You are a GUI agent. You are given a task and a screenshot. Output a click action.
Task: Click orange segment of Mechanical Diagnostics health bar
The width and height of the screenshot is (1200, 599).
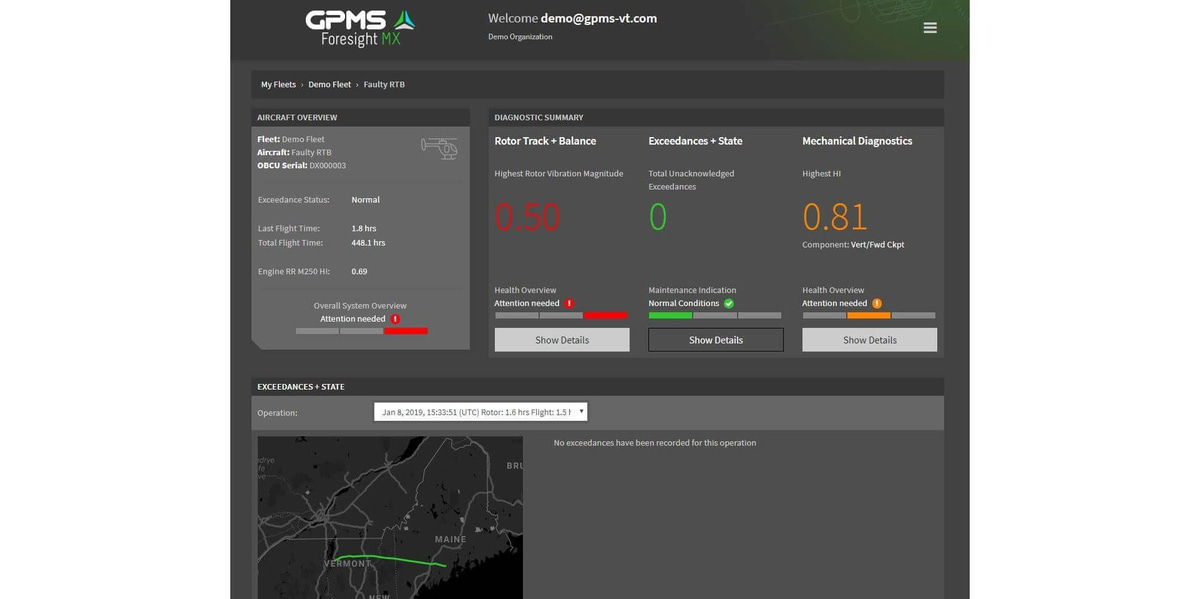pos(869,316)
